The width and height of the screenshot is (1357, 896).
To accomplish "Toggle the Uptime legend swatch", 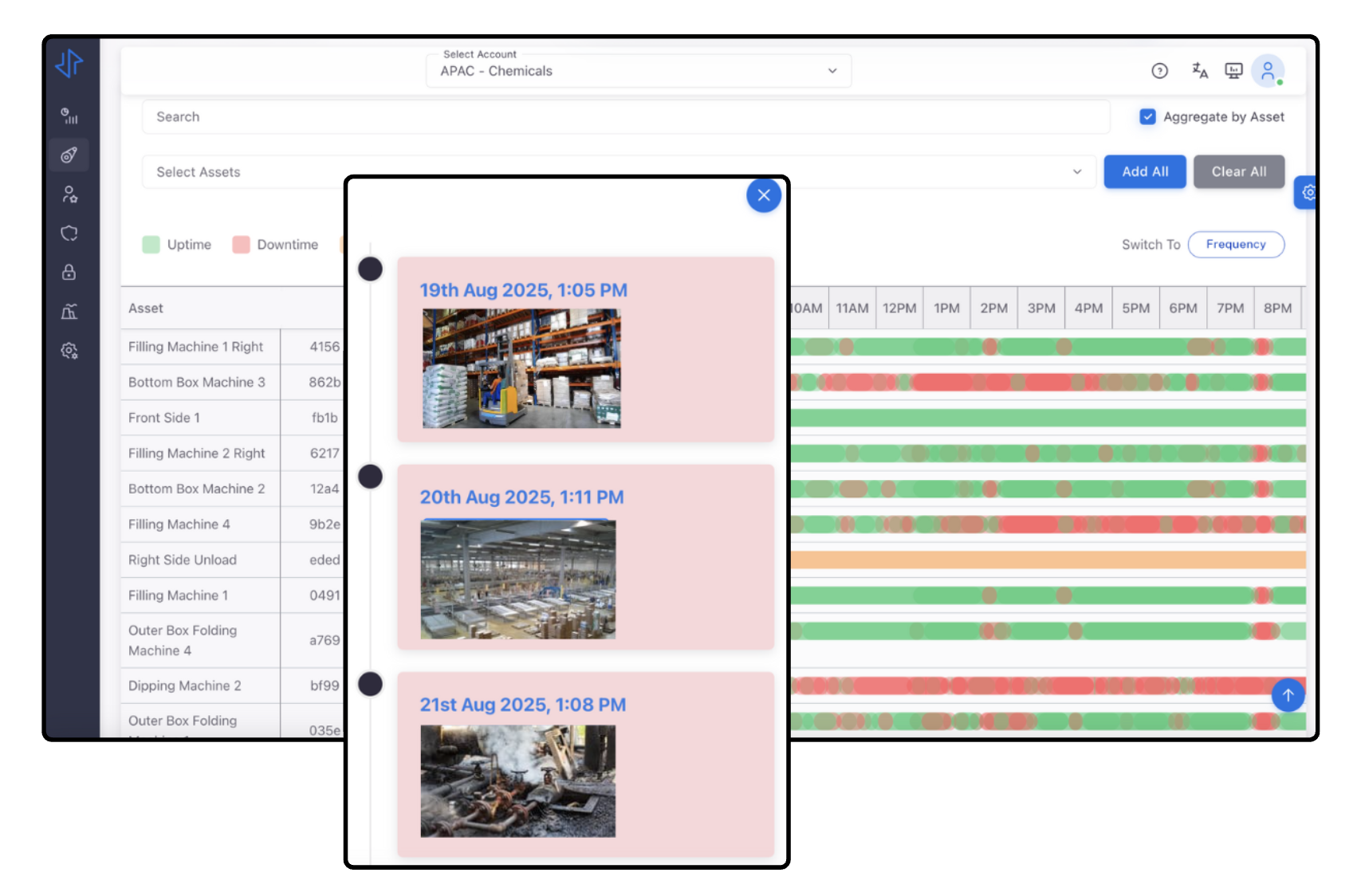I will [x=151, y=245].
